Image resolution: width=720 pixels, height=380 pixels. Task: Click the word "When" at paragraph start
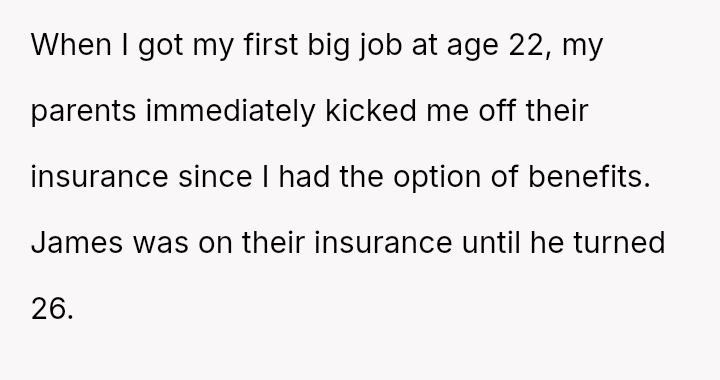tap(71, 45)
